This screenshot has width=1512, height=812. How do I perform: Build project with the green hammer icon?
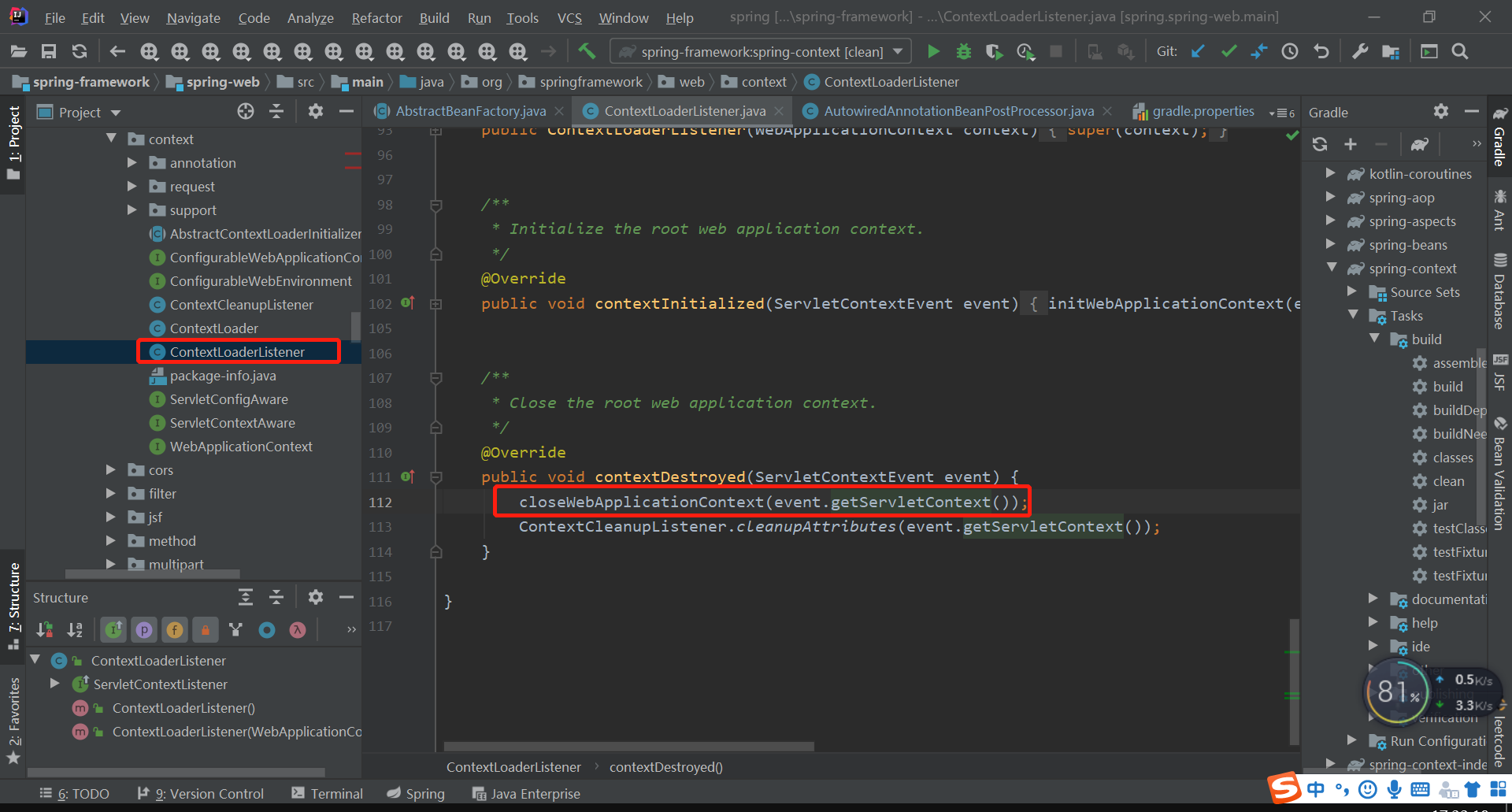[587, 51]
